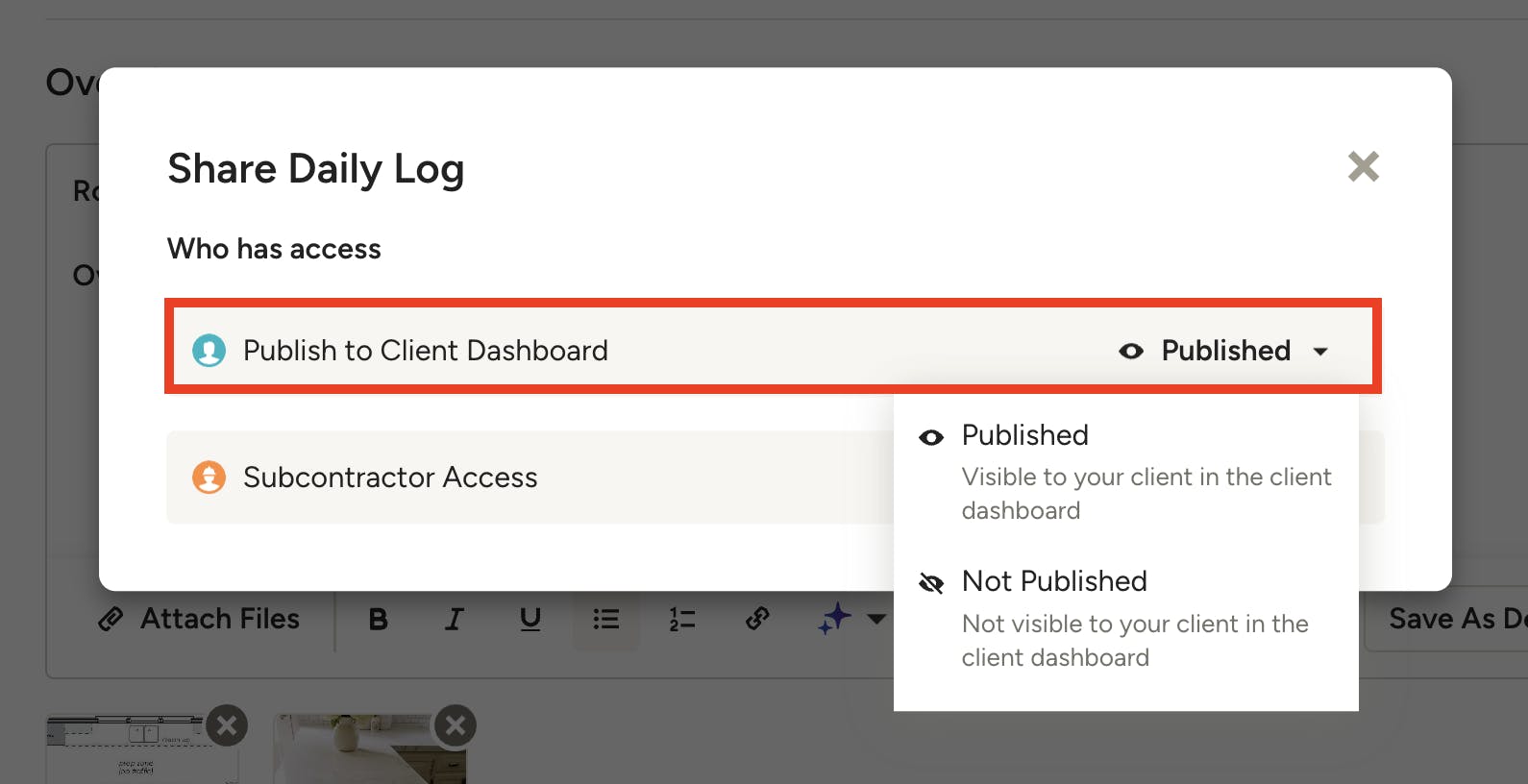Apply Underline formatting
The width and height of the screenshot is (1528, 784).
point(530,620)
